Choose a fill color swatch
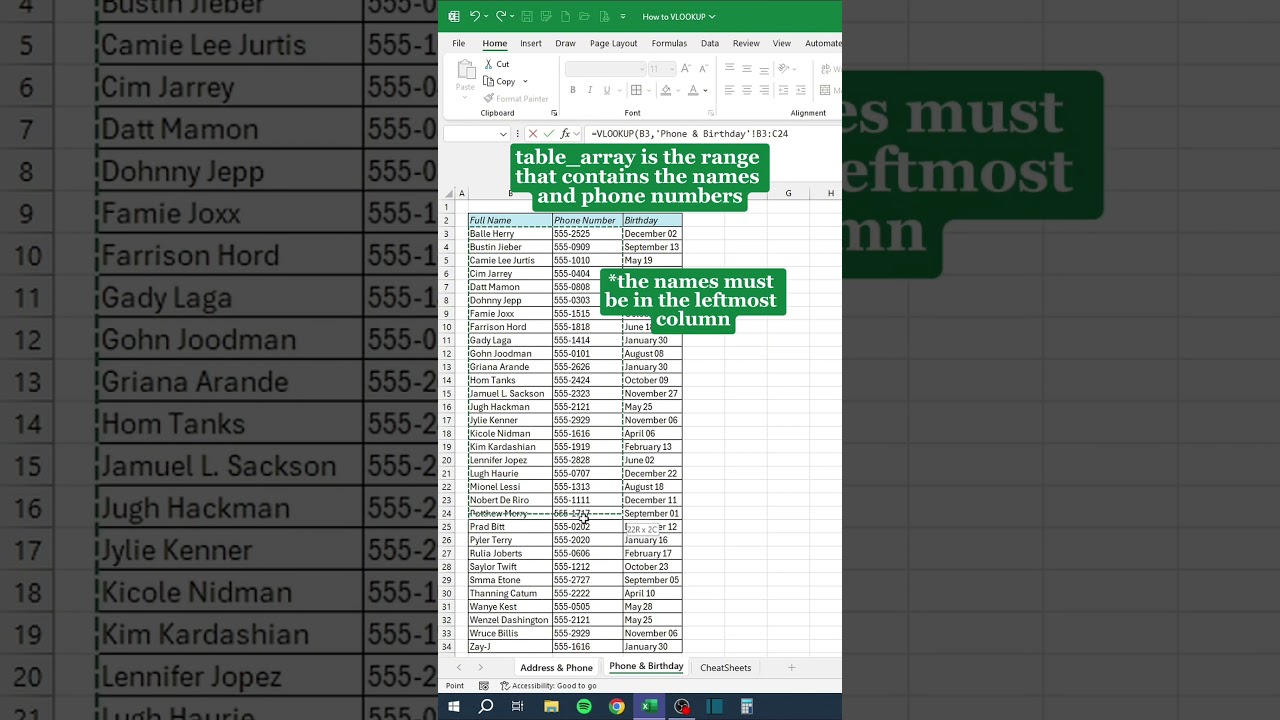1280x720 pixels. pyautogui.click(x=666, y=90)
